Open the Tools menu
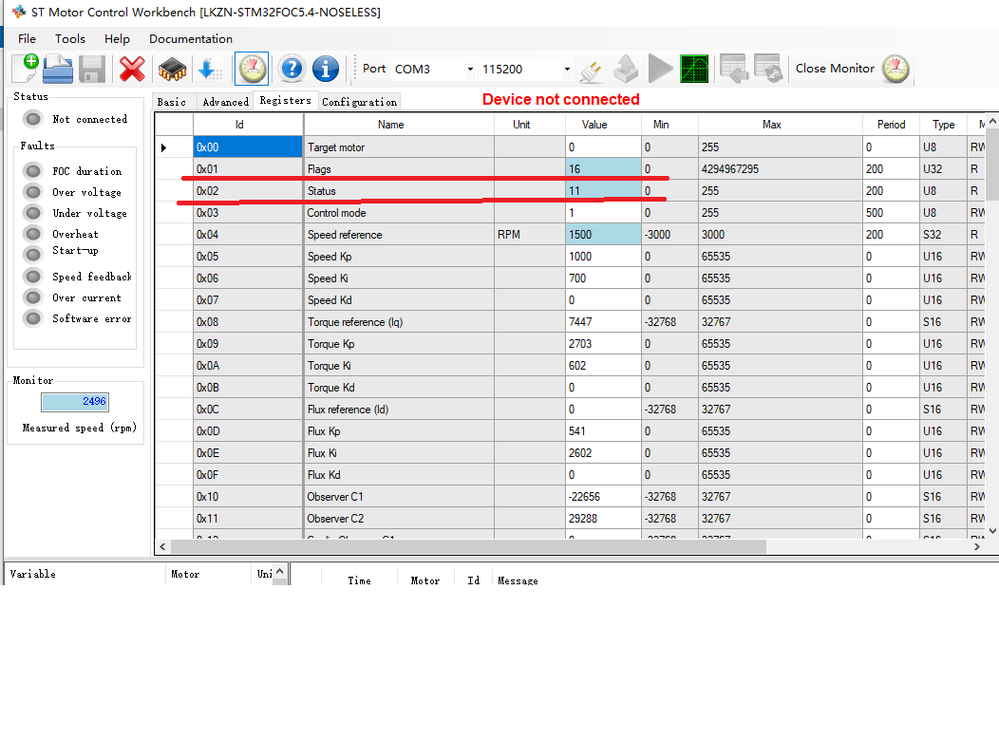 [70, 39]
